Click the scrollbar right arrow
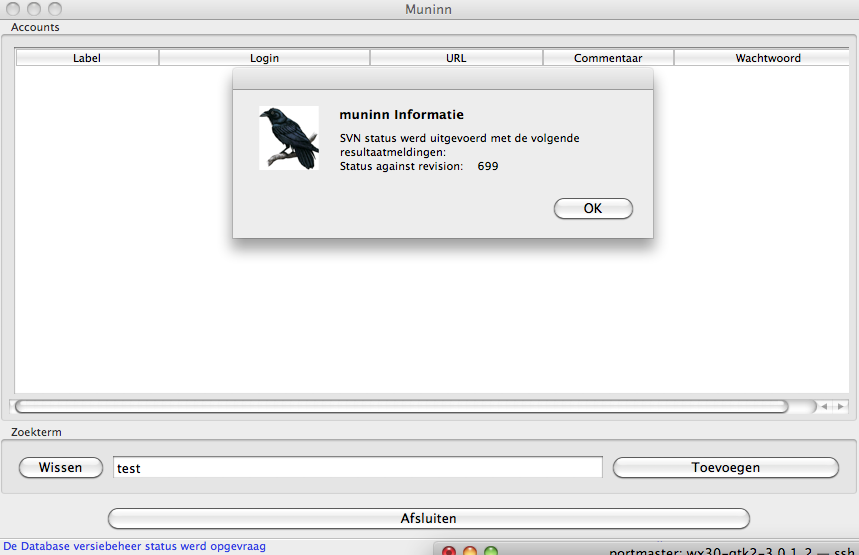 pyautogui.click(x=840, y=407)
